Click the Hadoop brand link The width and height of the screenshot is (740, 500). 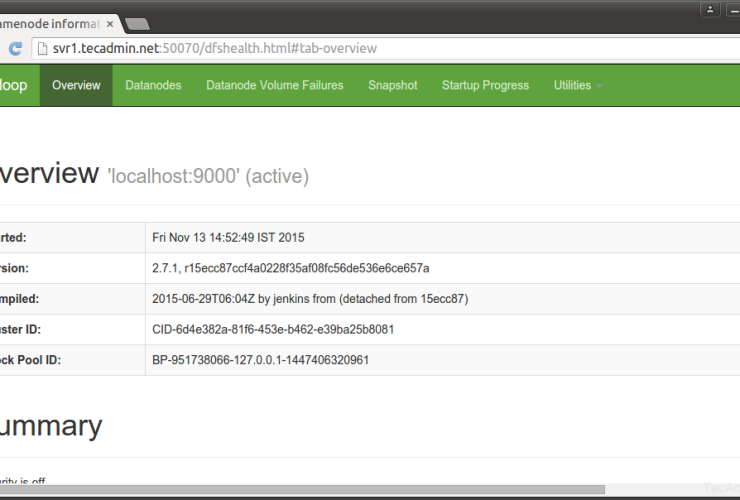15,86
